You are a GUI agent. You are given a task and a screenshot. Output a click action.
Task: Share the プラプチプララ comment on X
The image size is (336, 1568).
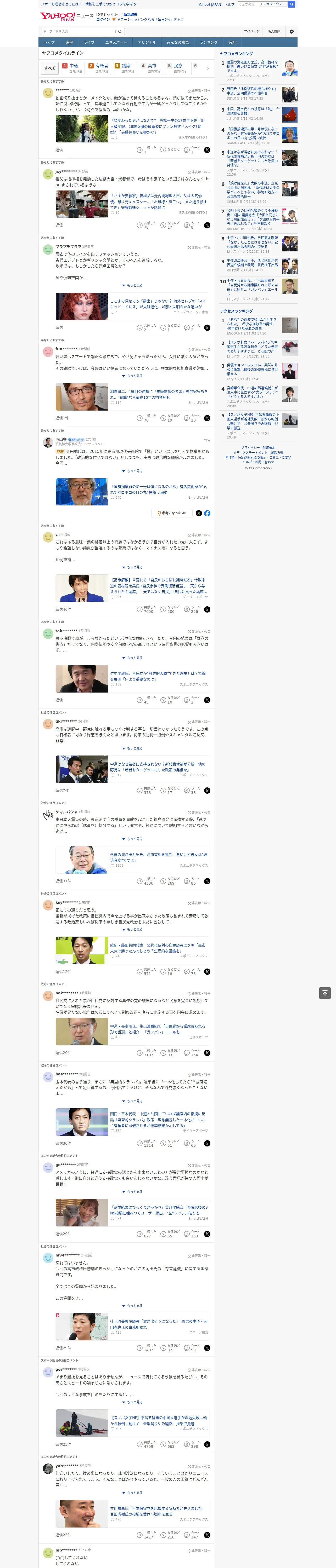(207, 327)
